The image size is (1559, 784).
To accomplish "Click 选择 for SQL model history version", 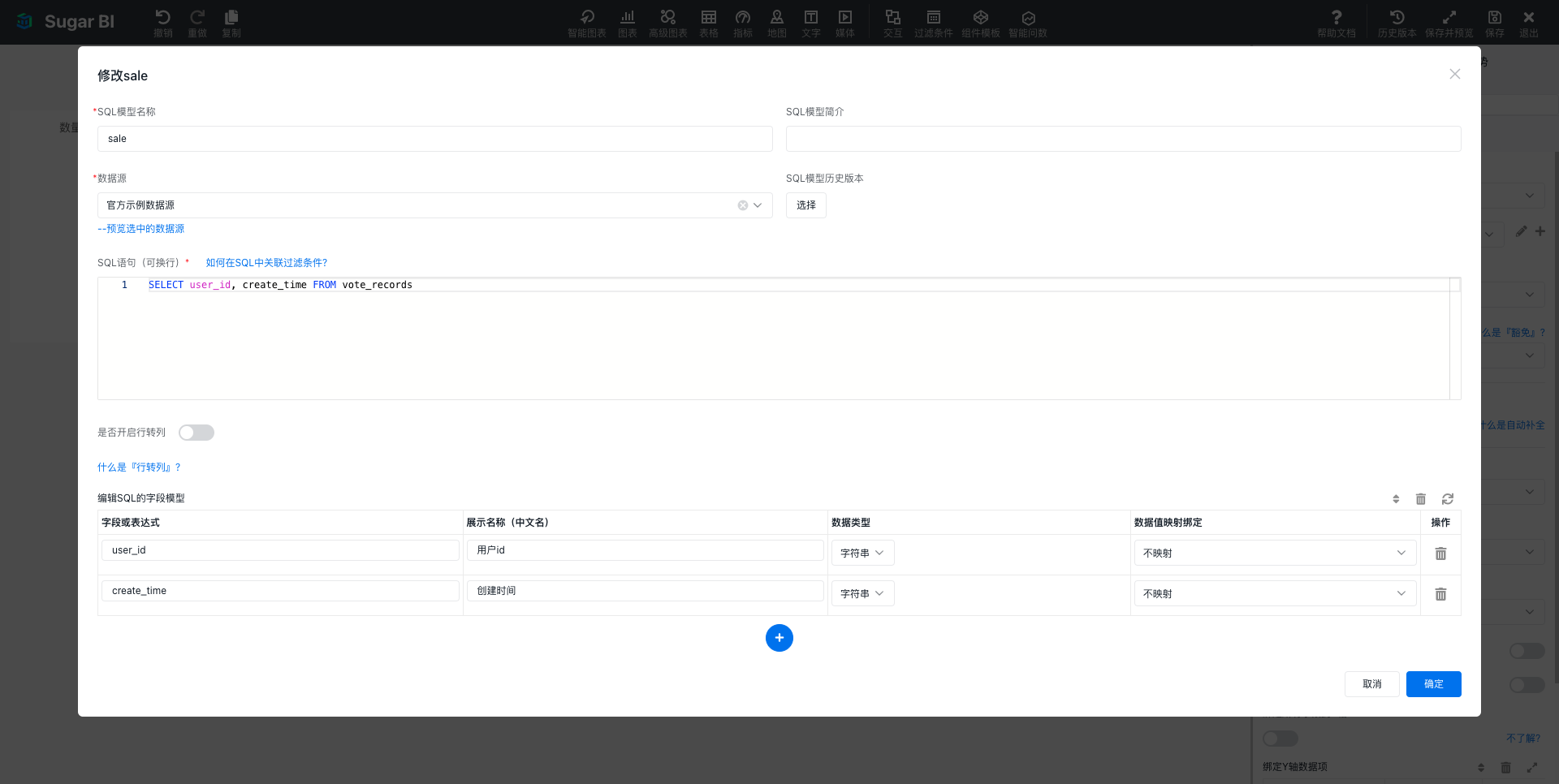I will tap(805, 205).
